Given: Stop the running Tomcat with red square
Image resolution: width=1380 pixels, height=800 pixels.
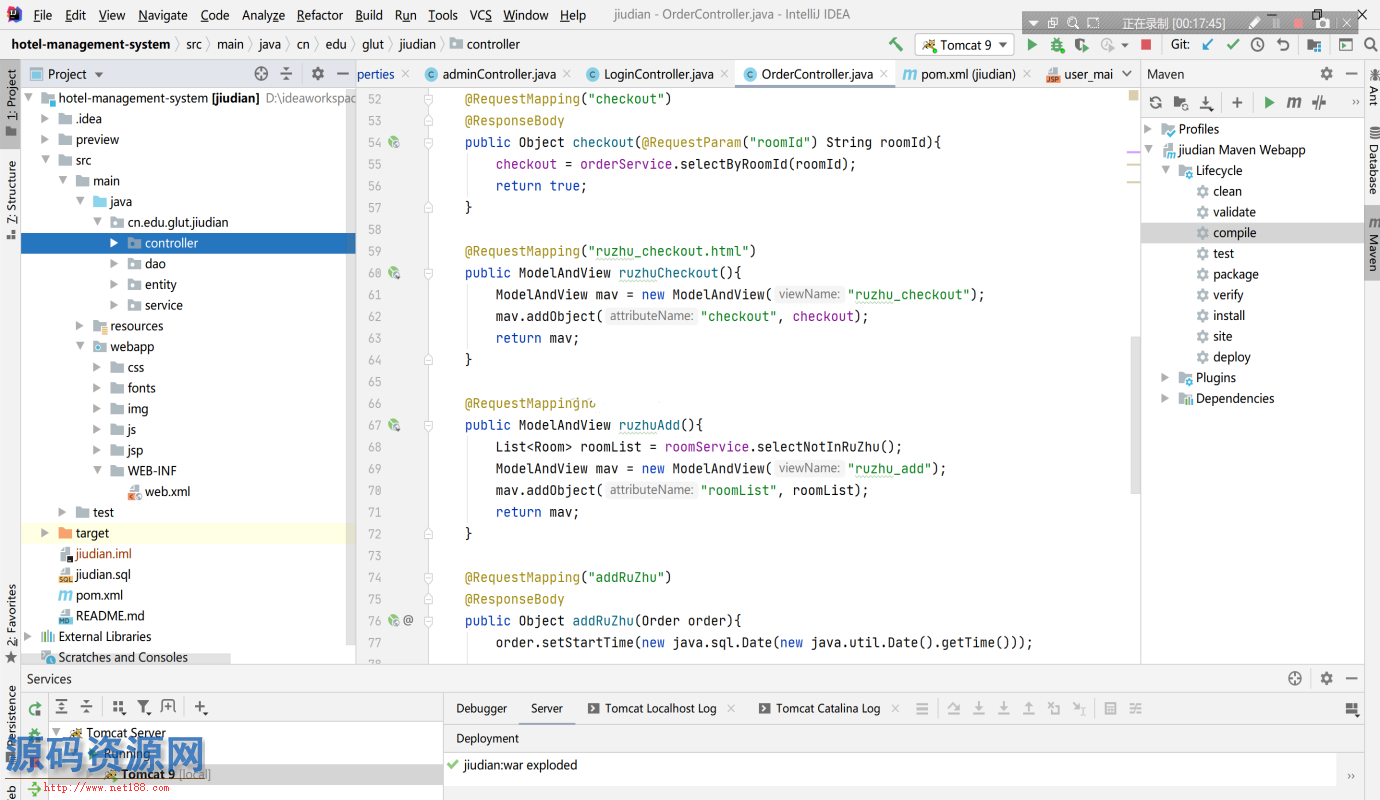Looking at the screenshot, I should [x=1146, y=45].
